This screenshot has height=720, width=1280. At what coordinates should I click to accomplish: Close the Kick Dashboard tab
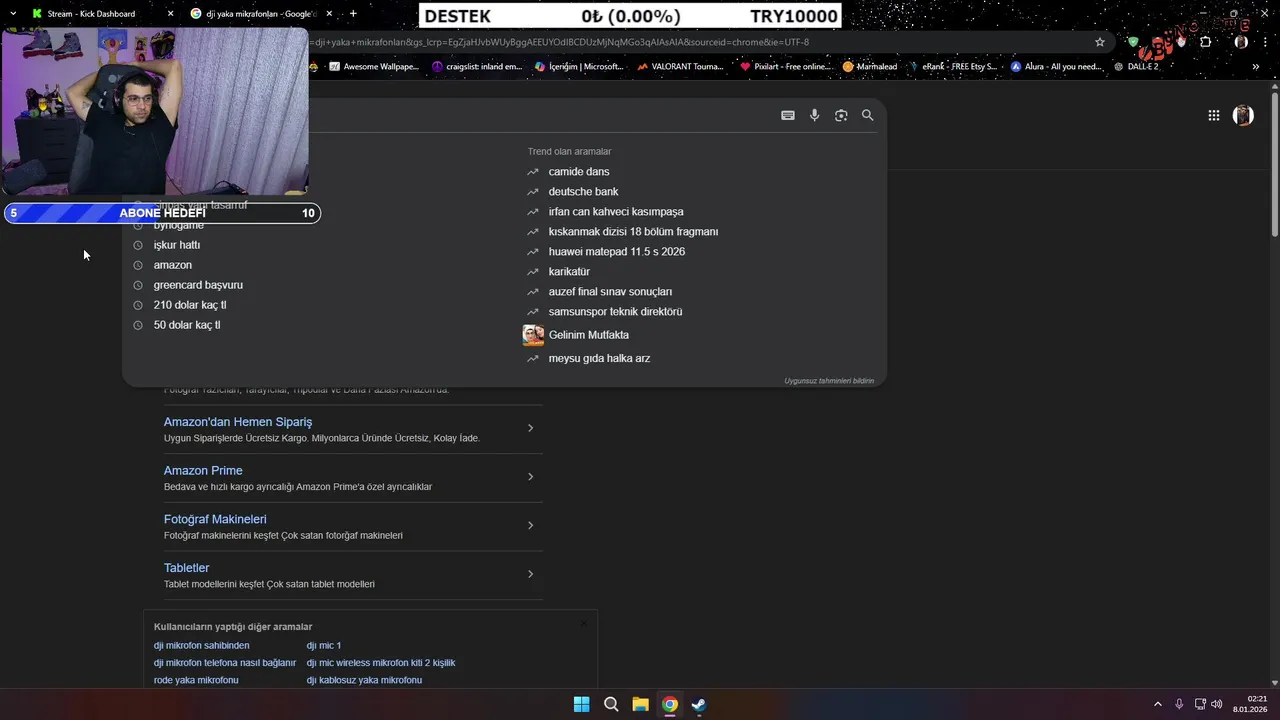(x=170, y=14)
